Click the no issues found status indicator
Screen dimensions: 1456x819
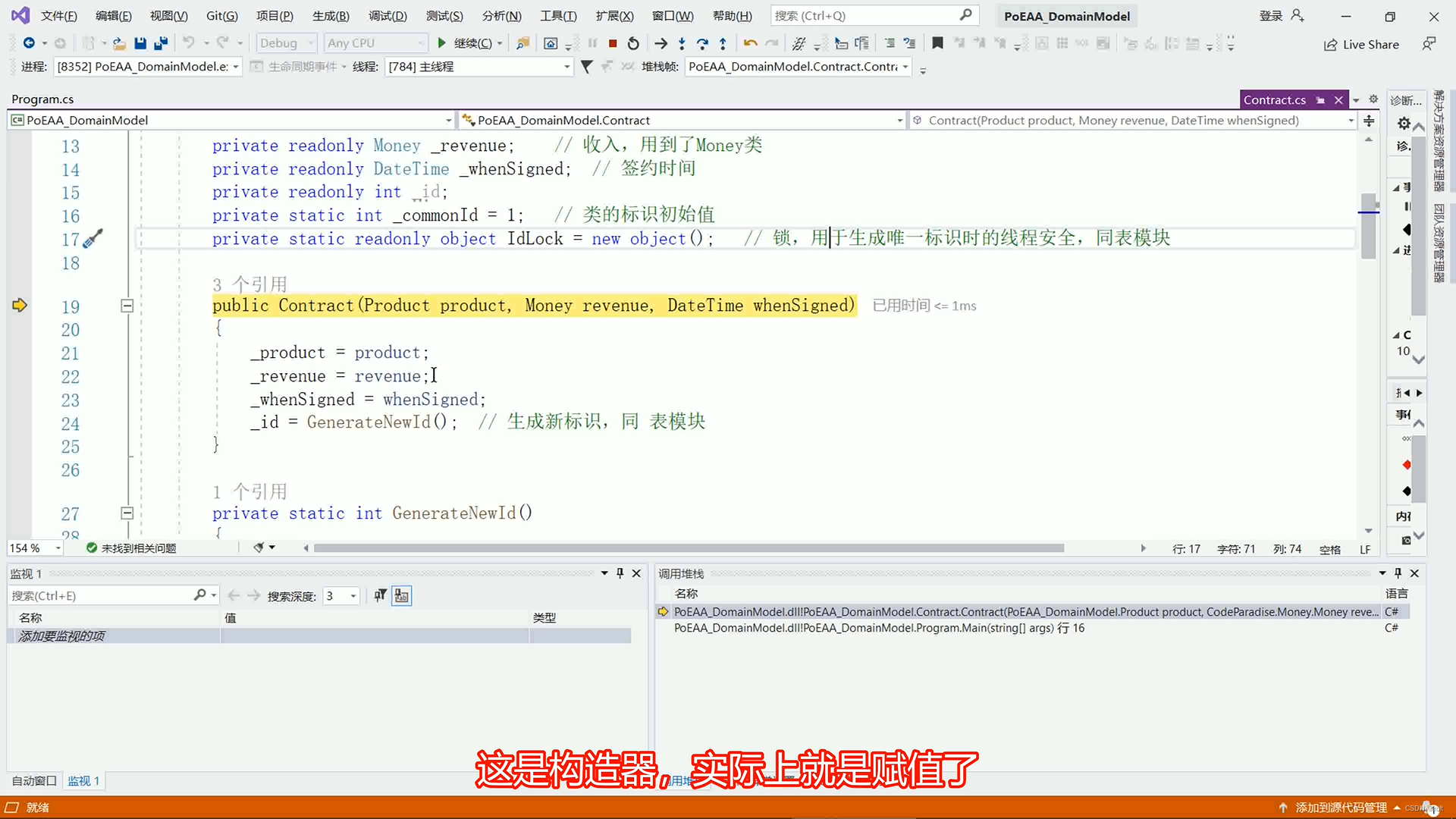click(x=130, y=548)
